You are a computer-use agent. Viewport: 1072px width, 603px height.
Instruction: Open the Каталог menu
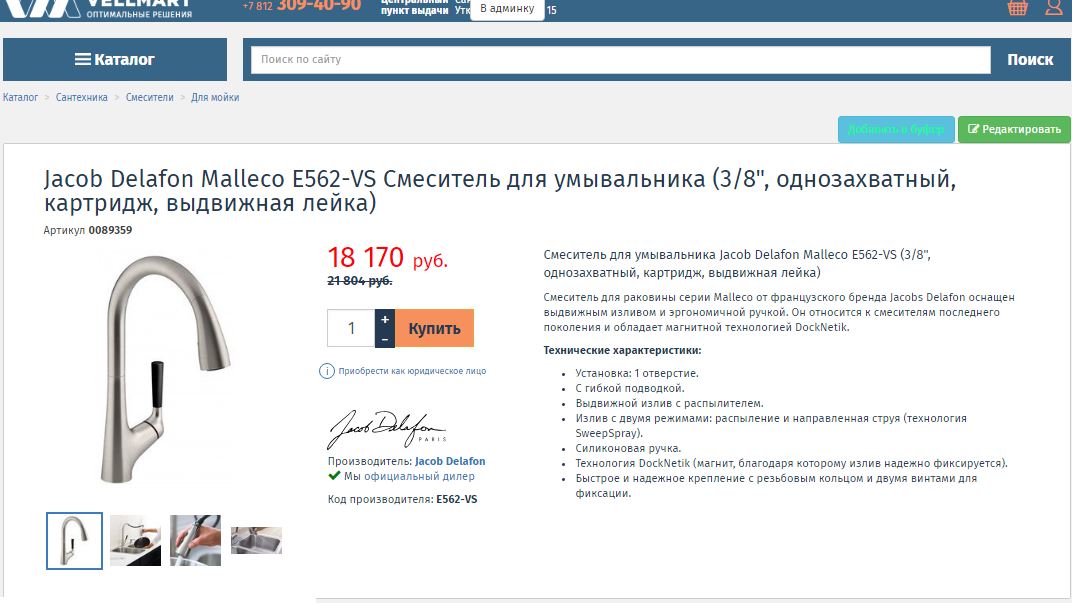115,59
